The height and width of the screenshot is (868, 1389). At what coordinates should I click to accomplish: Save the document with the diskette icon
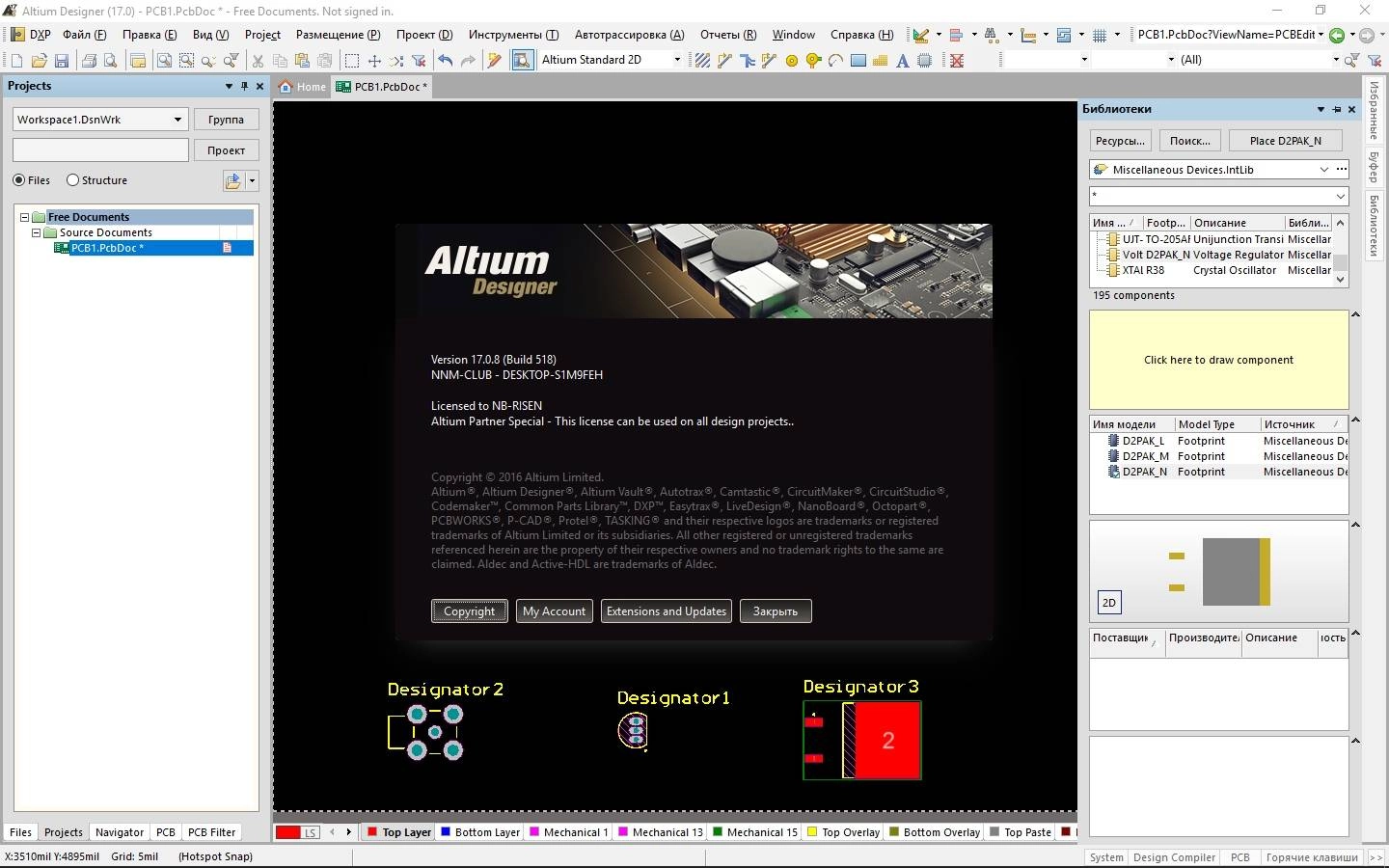pos(62,60)
